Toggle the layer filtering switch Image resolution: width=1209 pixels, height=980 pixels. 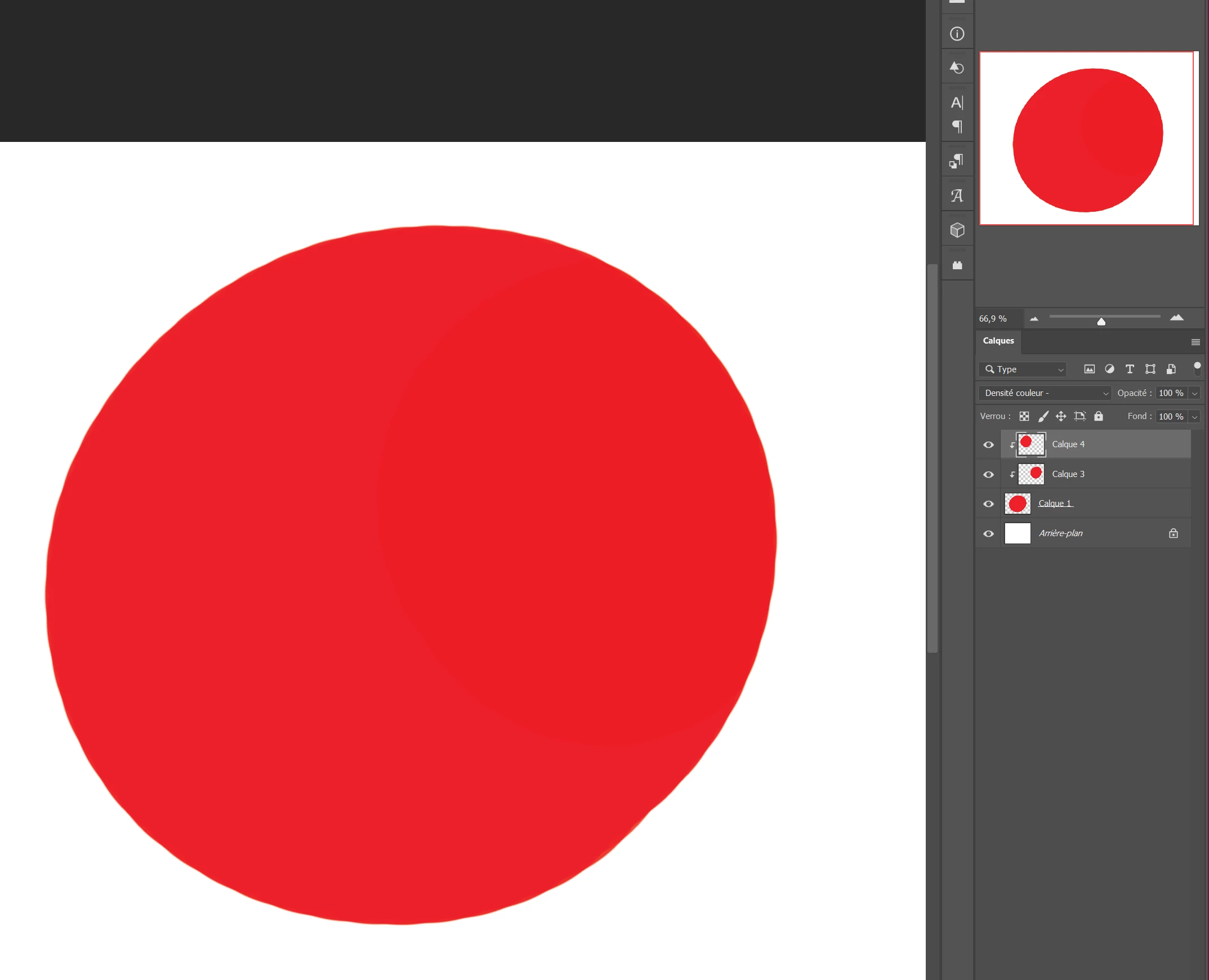1197,369
